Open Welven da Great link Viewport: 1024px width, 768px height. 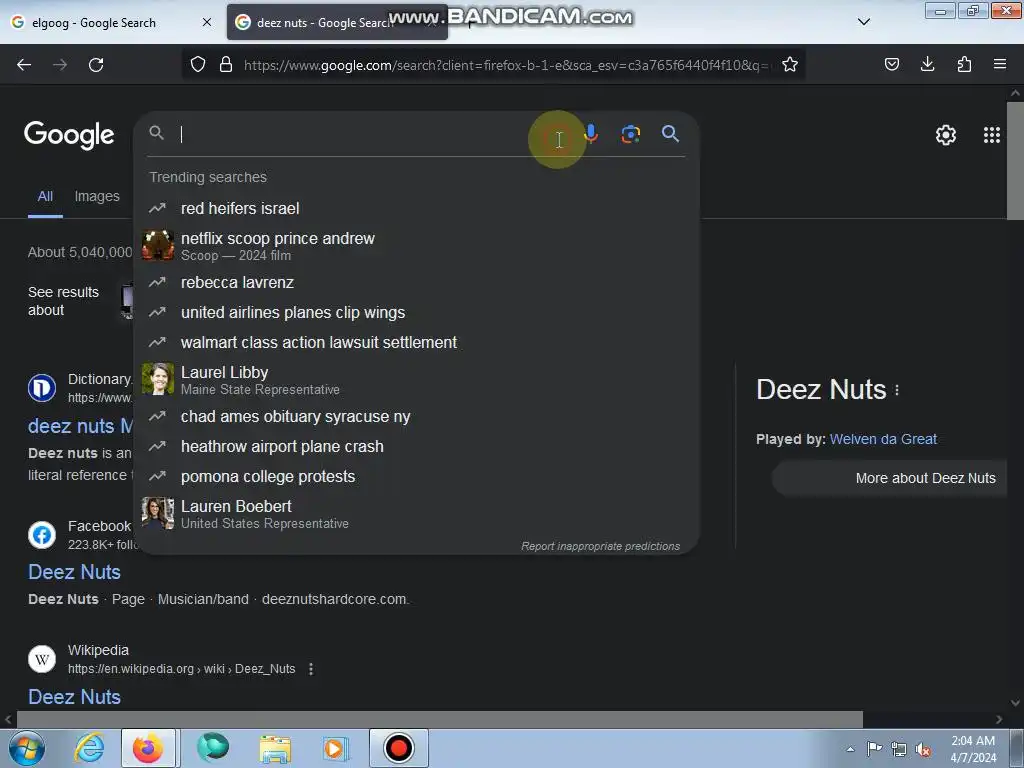pos(883,439)
